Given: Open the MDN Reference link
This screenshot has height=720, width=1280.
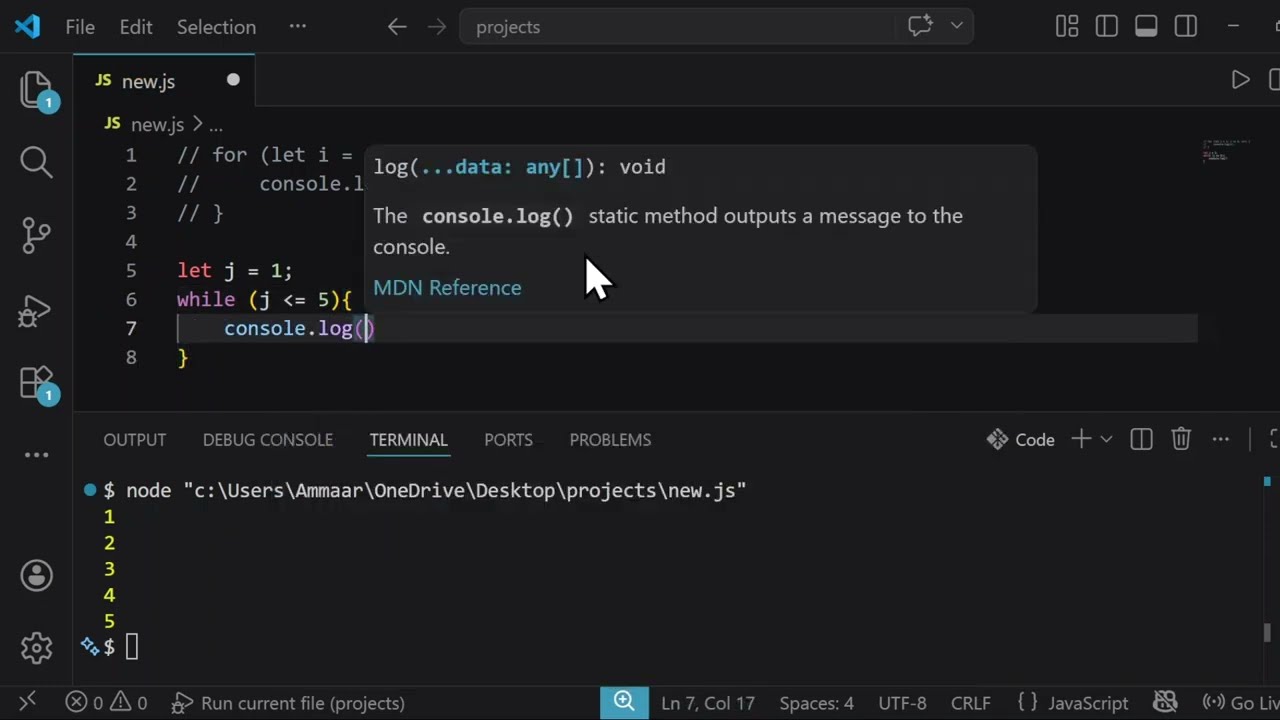Looking at the screenshot, I should [447, 288].
